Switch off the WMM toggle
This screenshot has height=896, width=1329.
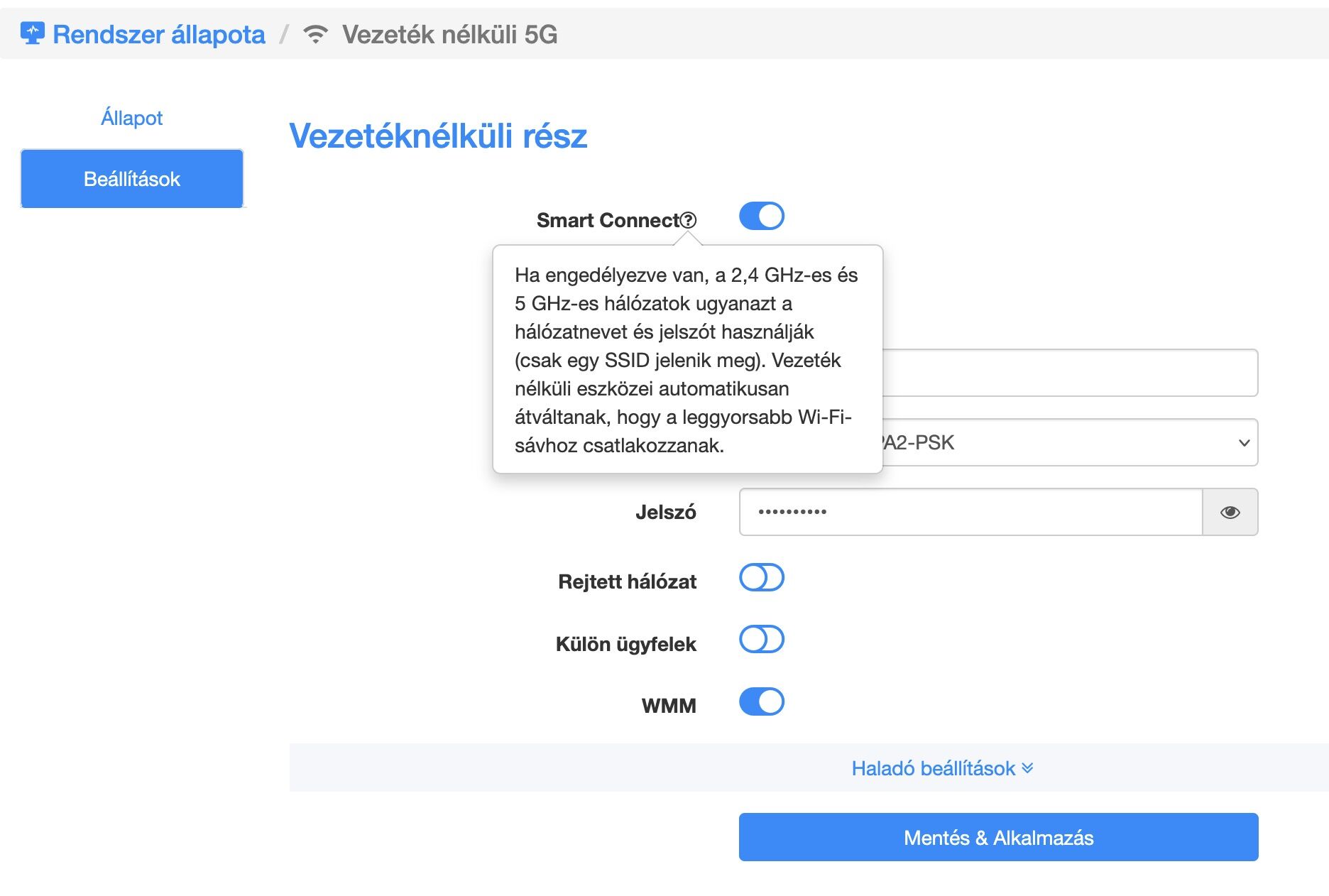click(x=761, y=702)
